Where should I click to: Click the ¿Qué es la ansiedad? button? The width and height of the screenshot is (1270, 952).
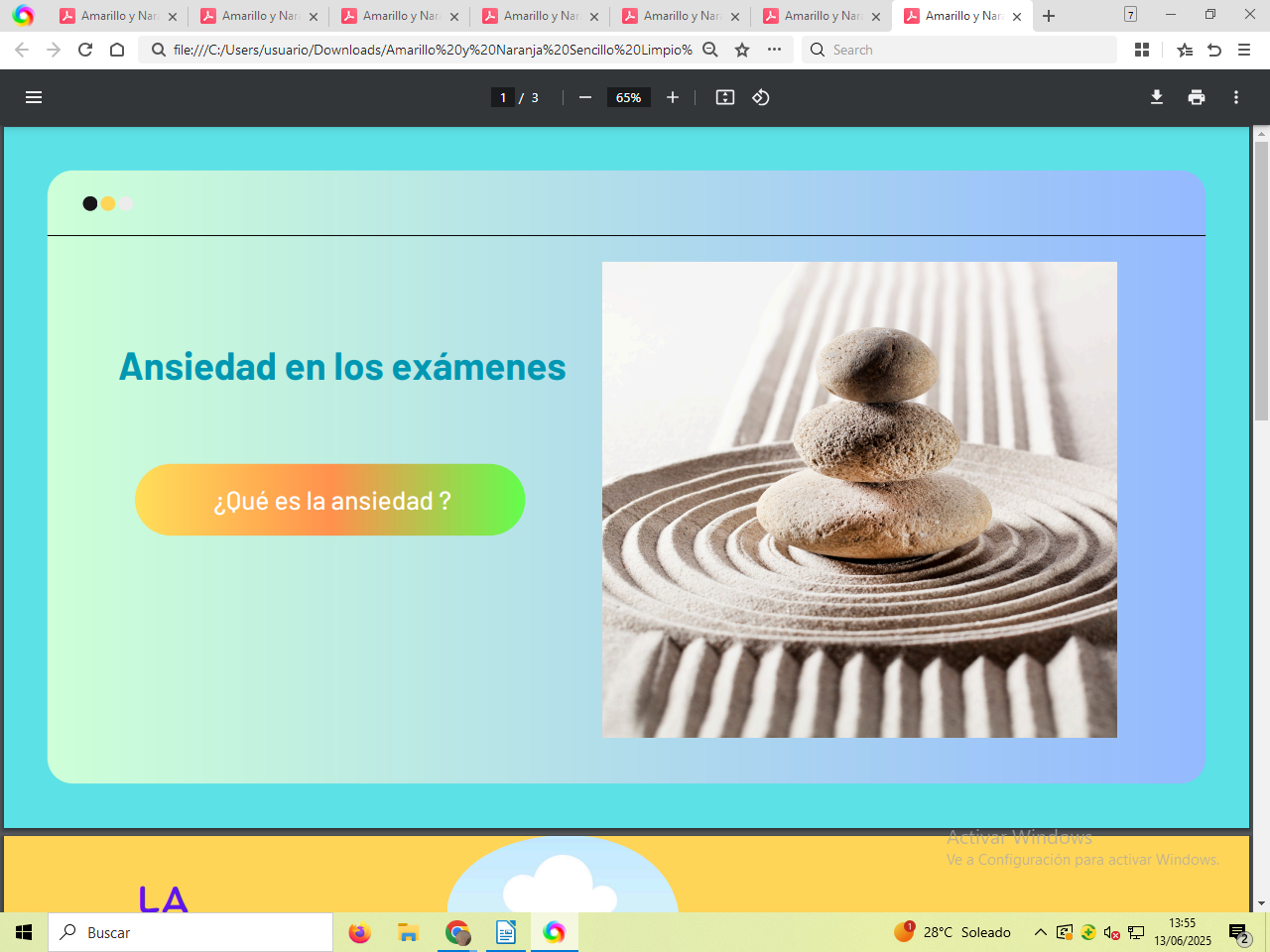330,501
